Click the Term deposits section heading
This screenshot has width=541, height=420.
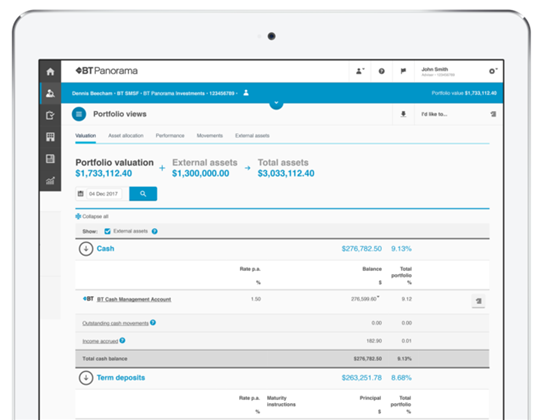click(121, 378)
